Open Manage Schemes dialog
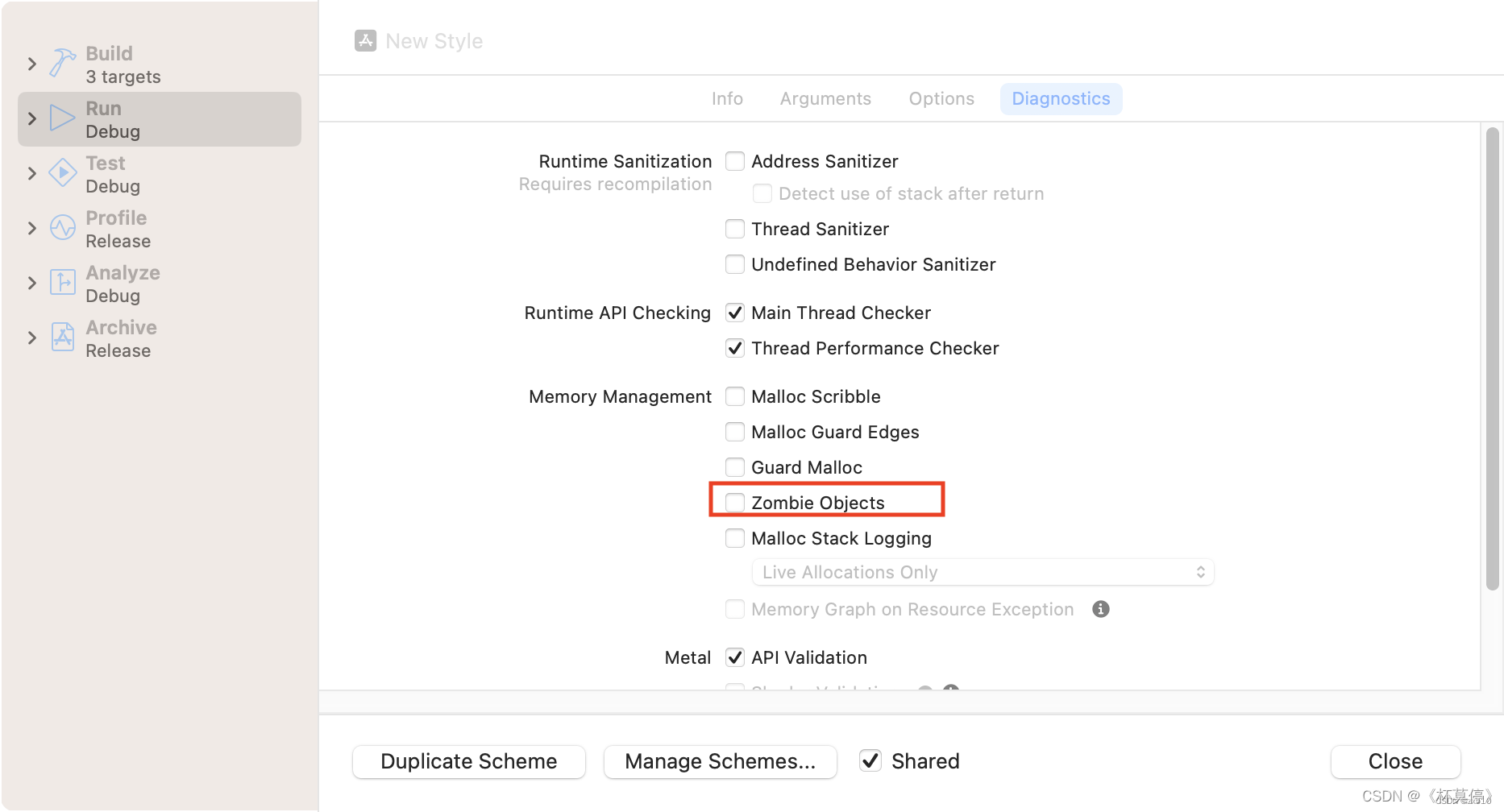 (721, 761)
